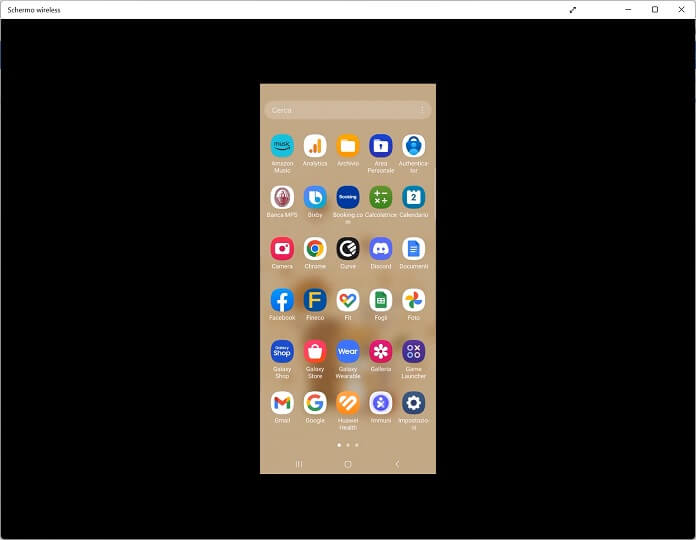The image size is (696, 540).
Task: Open the Fogli spreadsheet app
Action: 381,300
